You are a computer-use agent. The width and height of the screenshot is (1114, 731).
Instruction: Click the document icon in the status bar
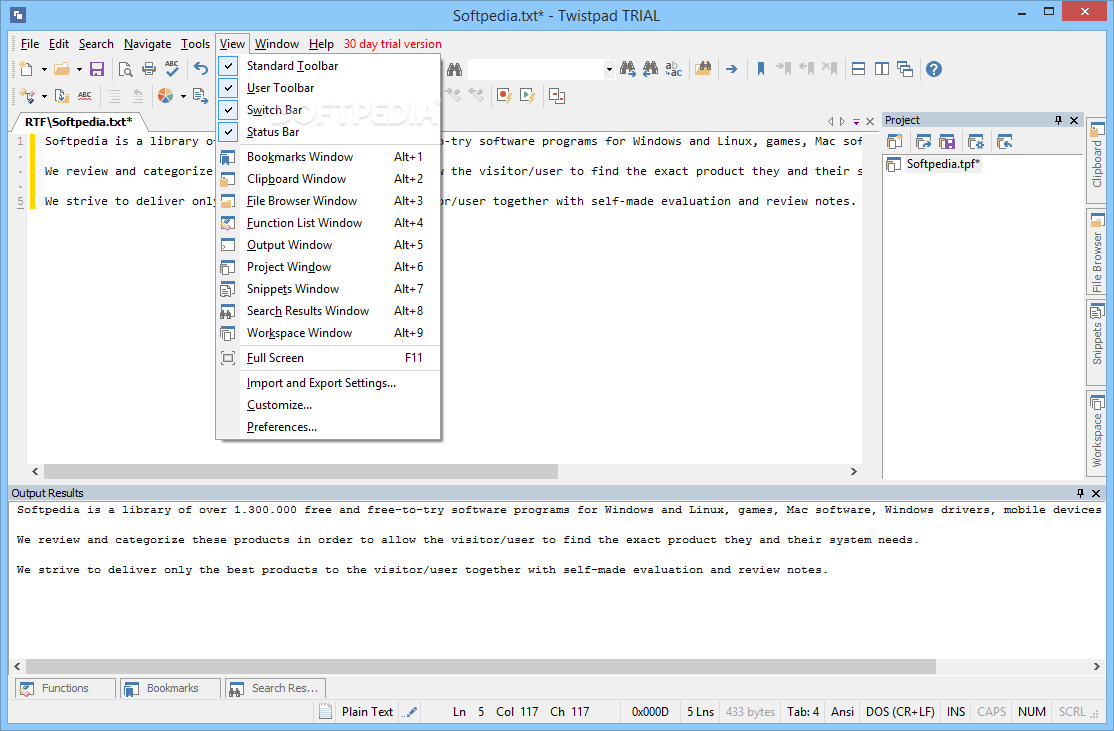point(325,711)
